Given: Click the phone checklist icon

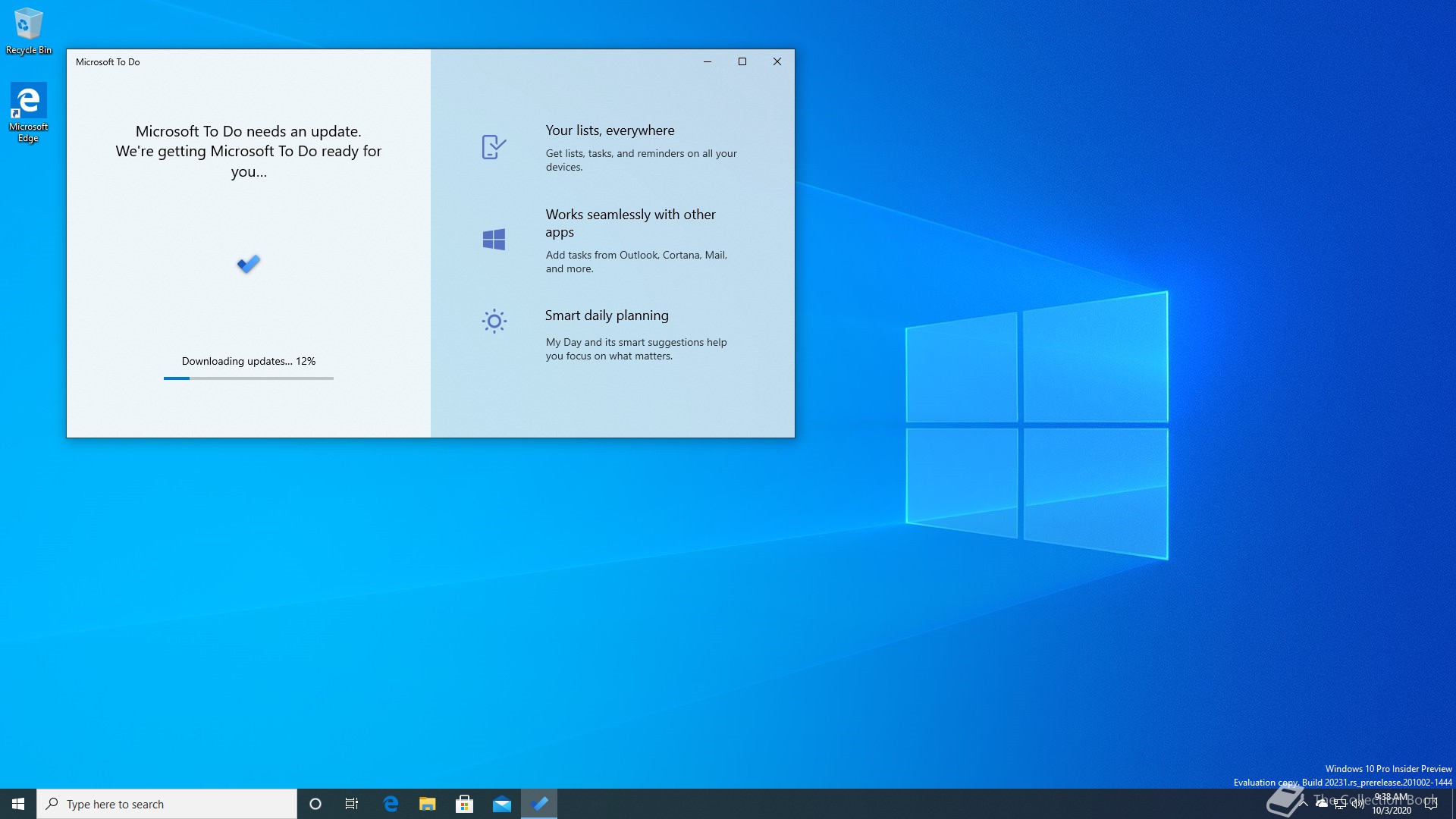Looking at the screenshot, I should tap(494, 146).
